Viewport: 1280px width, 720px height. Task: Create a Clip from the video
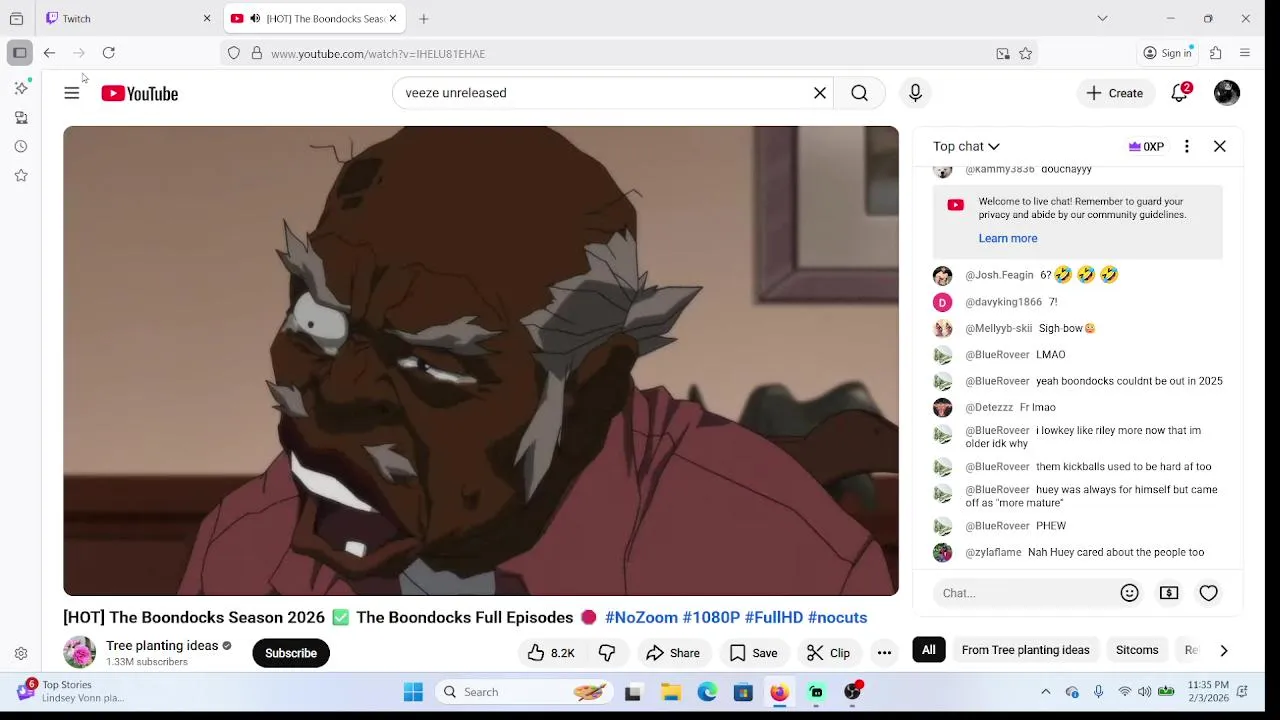pos(828,653)
